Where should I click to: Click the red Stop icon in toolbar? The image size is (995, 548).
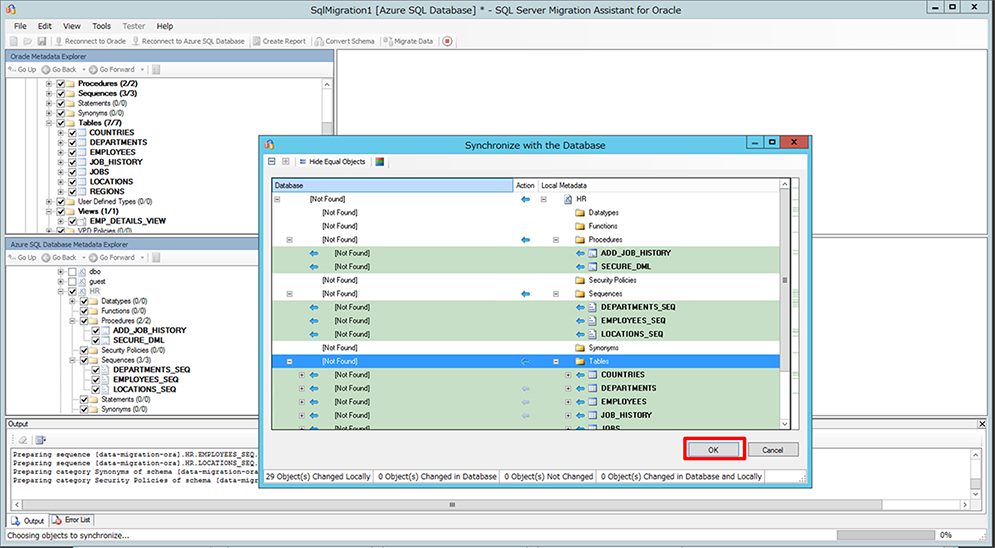[447, 41]
